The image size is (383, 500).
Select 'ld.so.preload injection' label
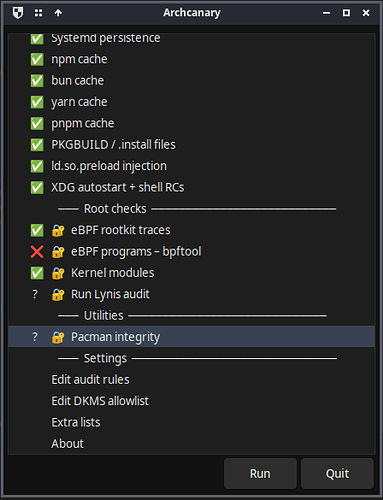[109, 166]
